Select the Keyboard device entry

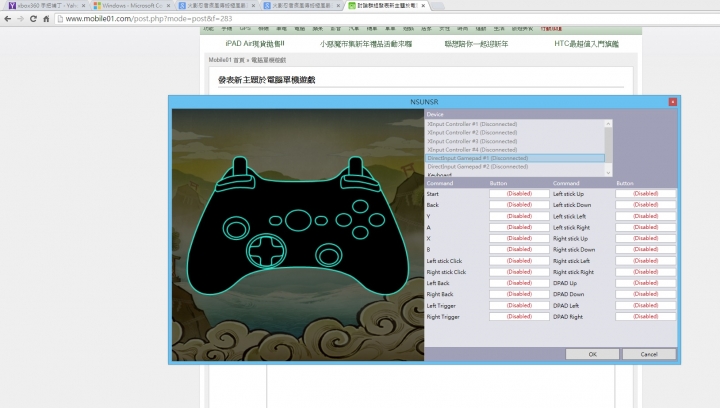click(515, 174)
